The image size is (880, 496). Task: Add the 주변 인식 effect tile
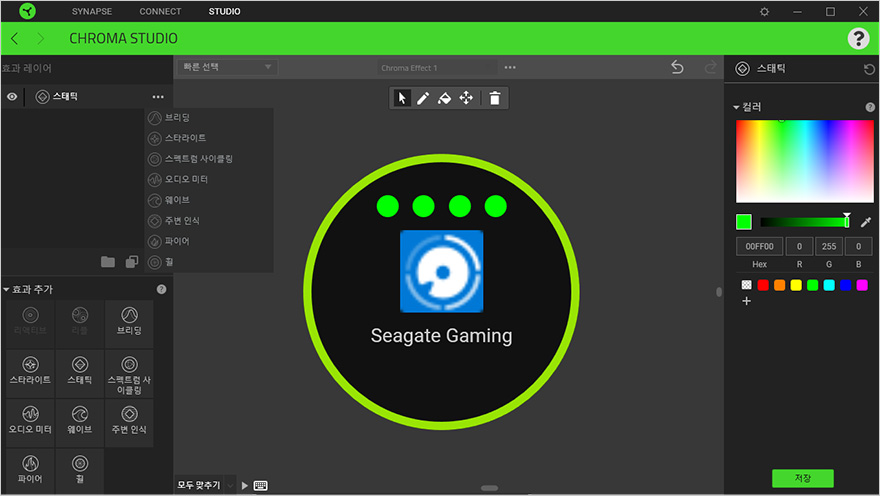[x=129, y=422]
